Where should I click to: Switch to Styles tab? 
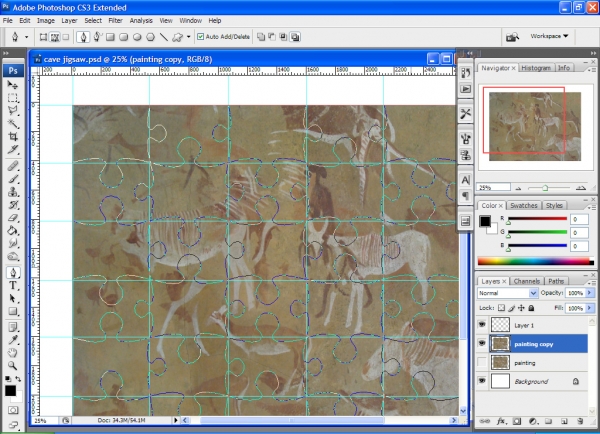[554, 206]
